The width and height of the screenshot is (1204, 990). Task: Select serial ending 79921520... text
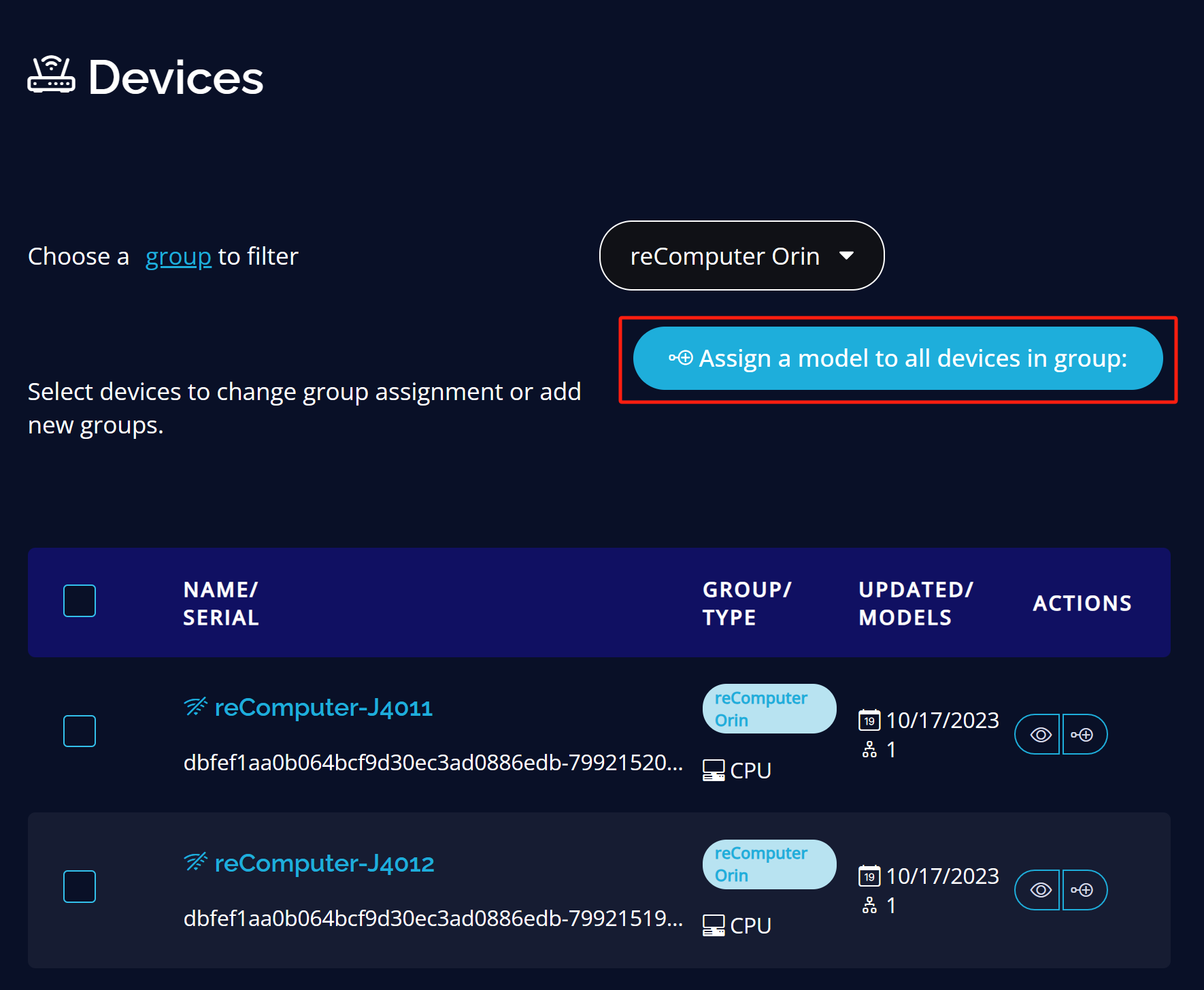pos(433,763)
